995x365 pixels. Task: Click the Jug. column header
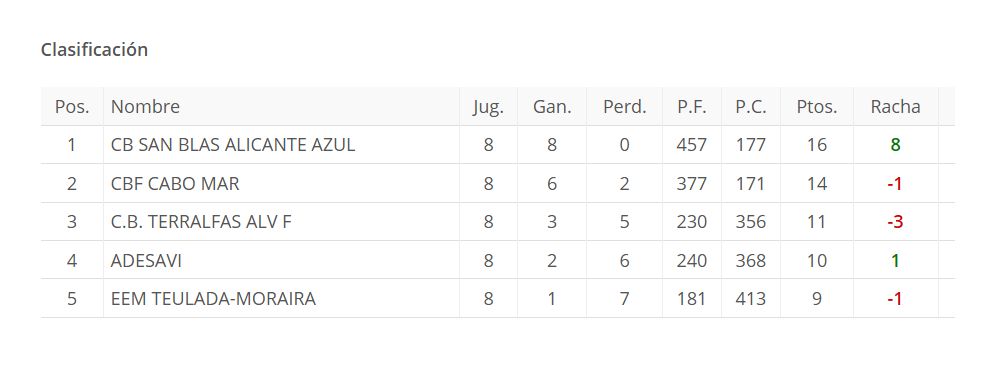coord(488,107)
